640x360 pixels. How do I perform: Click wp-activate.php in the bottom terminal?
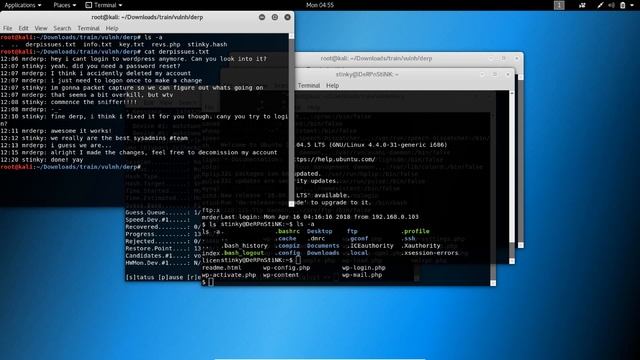point(229,275)
